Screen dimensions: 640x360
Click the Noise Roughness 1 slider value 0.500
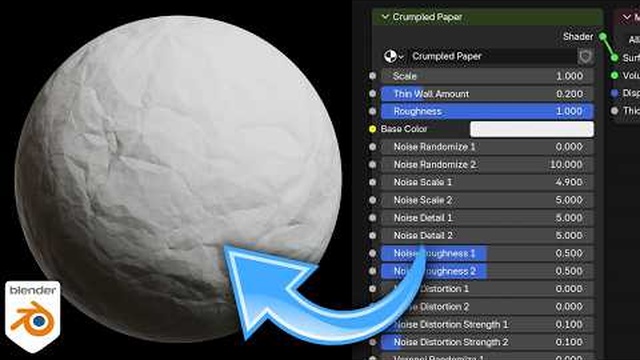point(487,253)
